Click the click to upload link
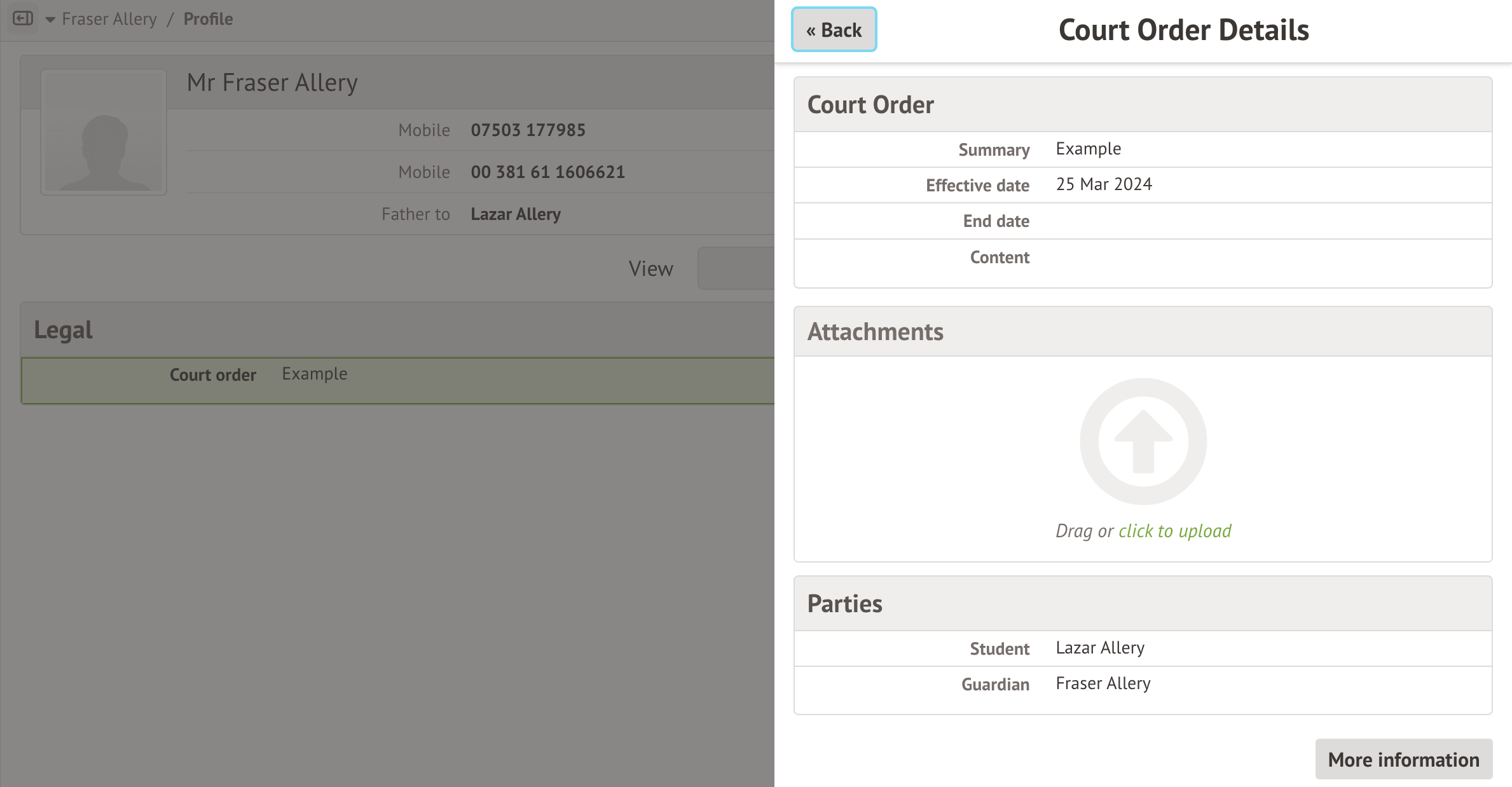 tap(1174, 531)
